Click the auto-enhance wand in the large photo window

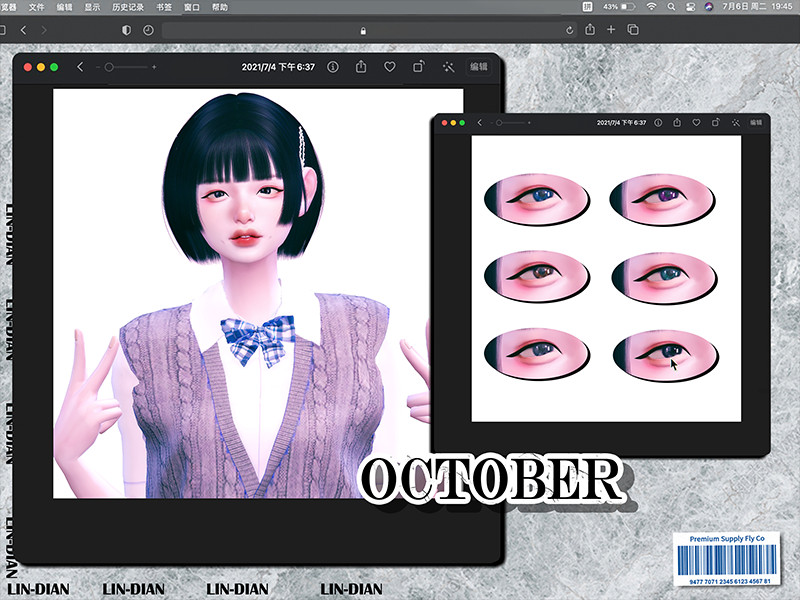tap(447, 67)
